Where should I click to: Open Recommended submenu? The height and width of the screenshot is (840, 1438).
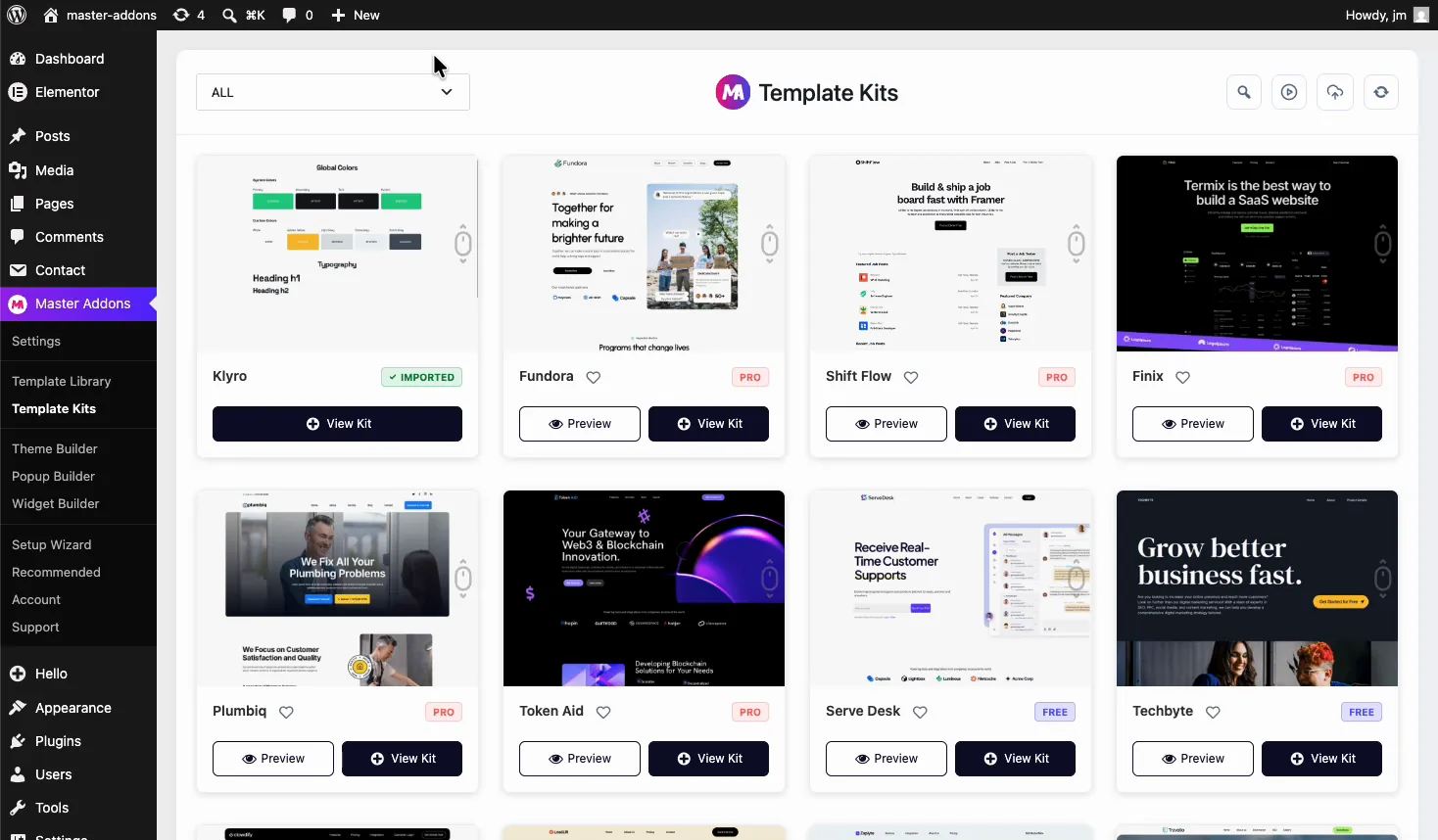(x=56, y=572)
